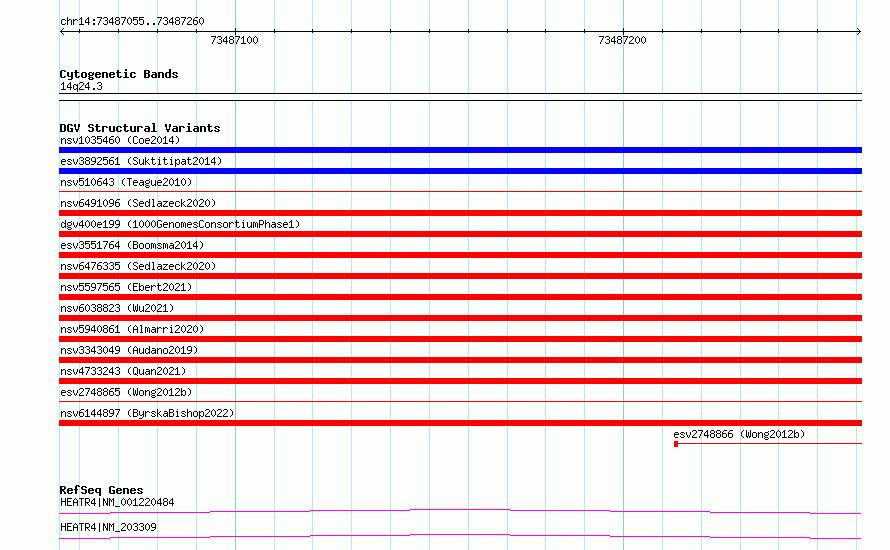This screenshot has width=890, height=550.
Task: Click the left arrowhead of the ruler
Action: [x=62, y=31]
